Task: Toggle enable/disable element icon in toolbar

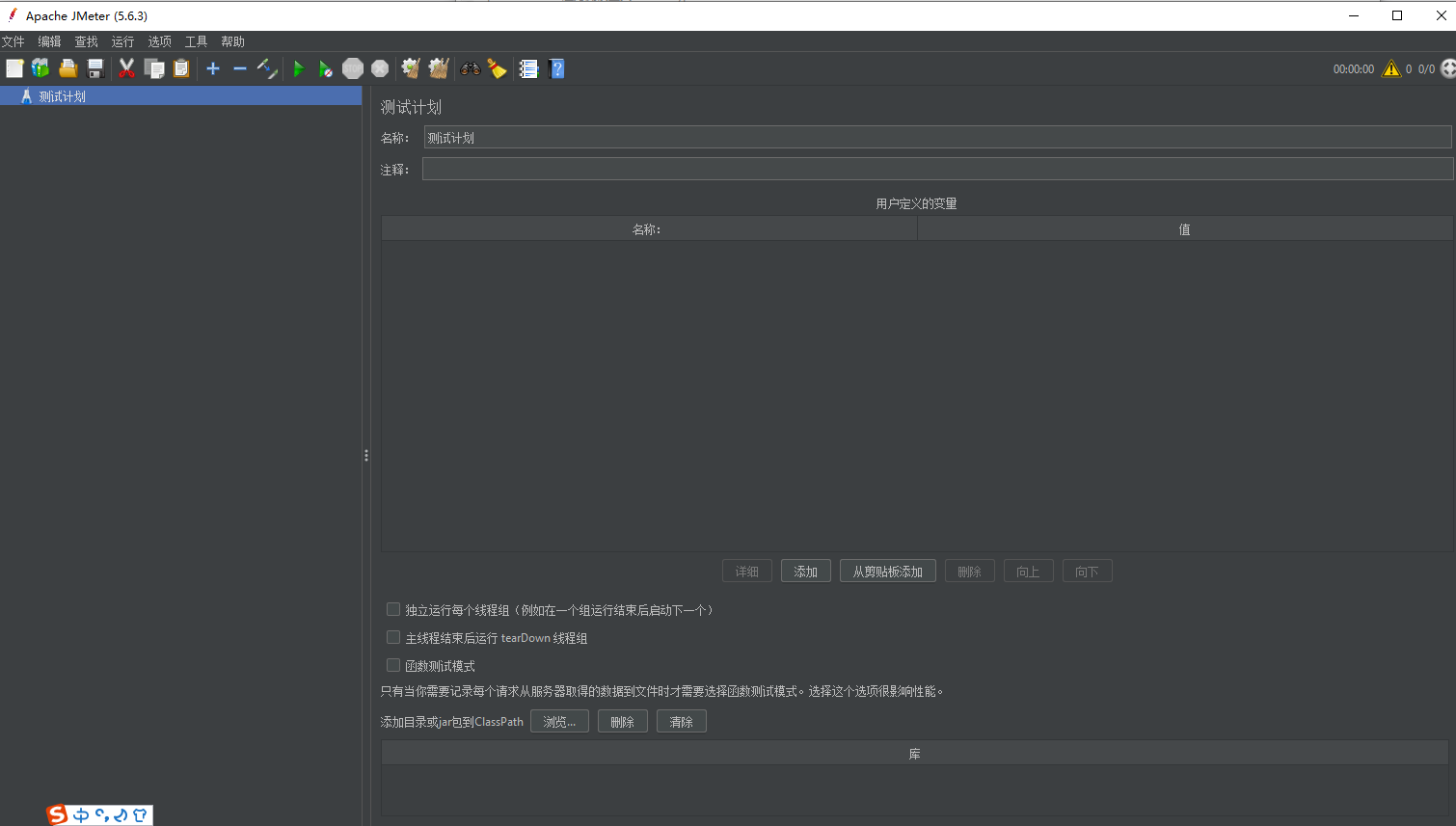Action: pos(267,68)
